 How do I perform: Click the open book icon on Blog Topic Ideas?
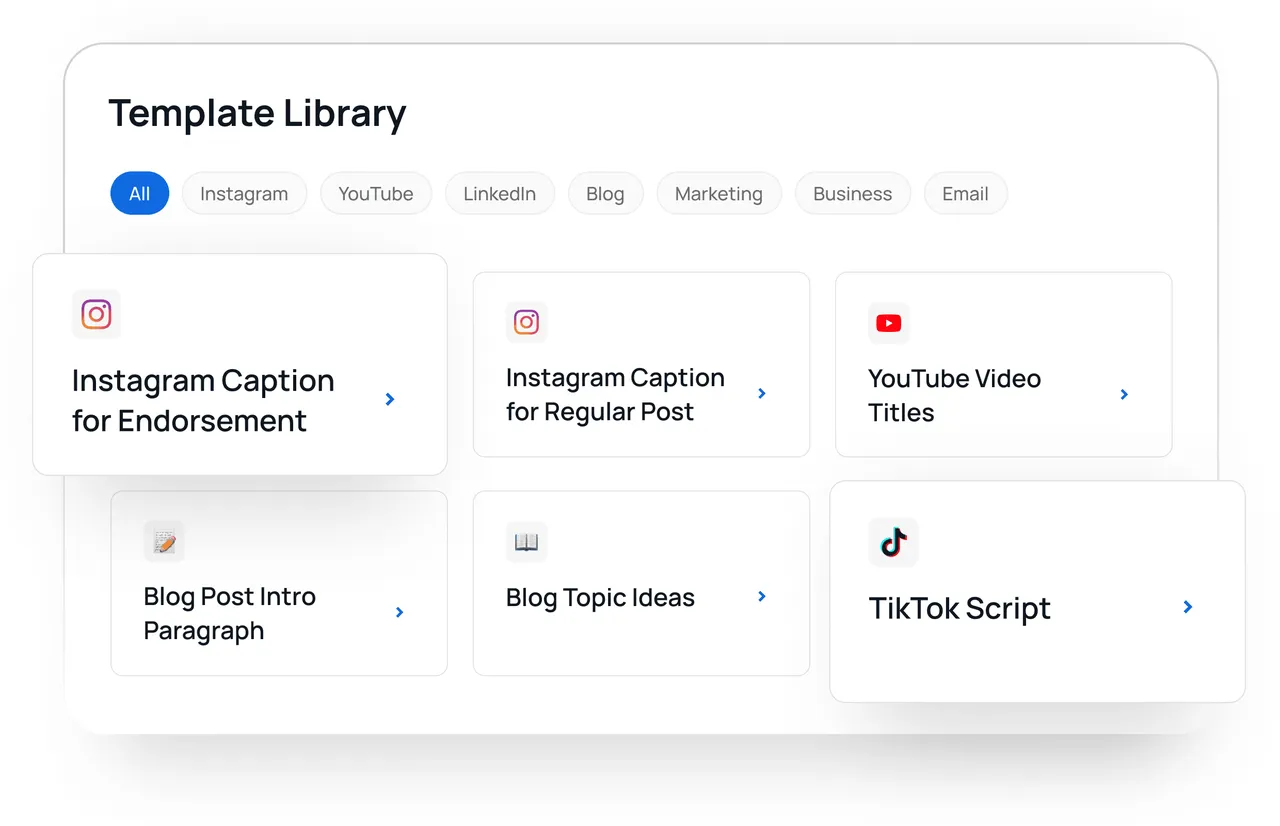point(526,542)
